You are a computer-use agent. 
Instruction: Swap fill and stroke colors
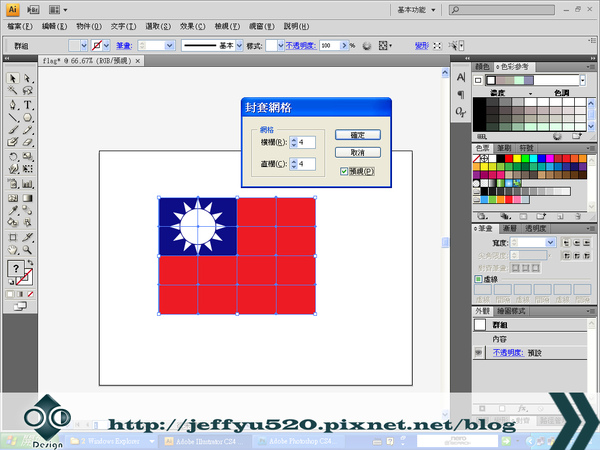[x=30, y=263]
